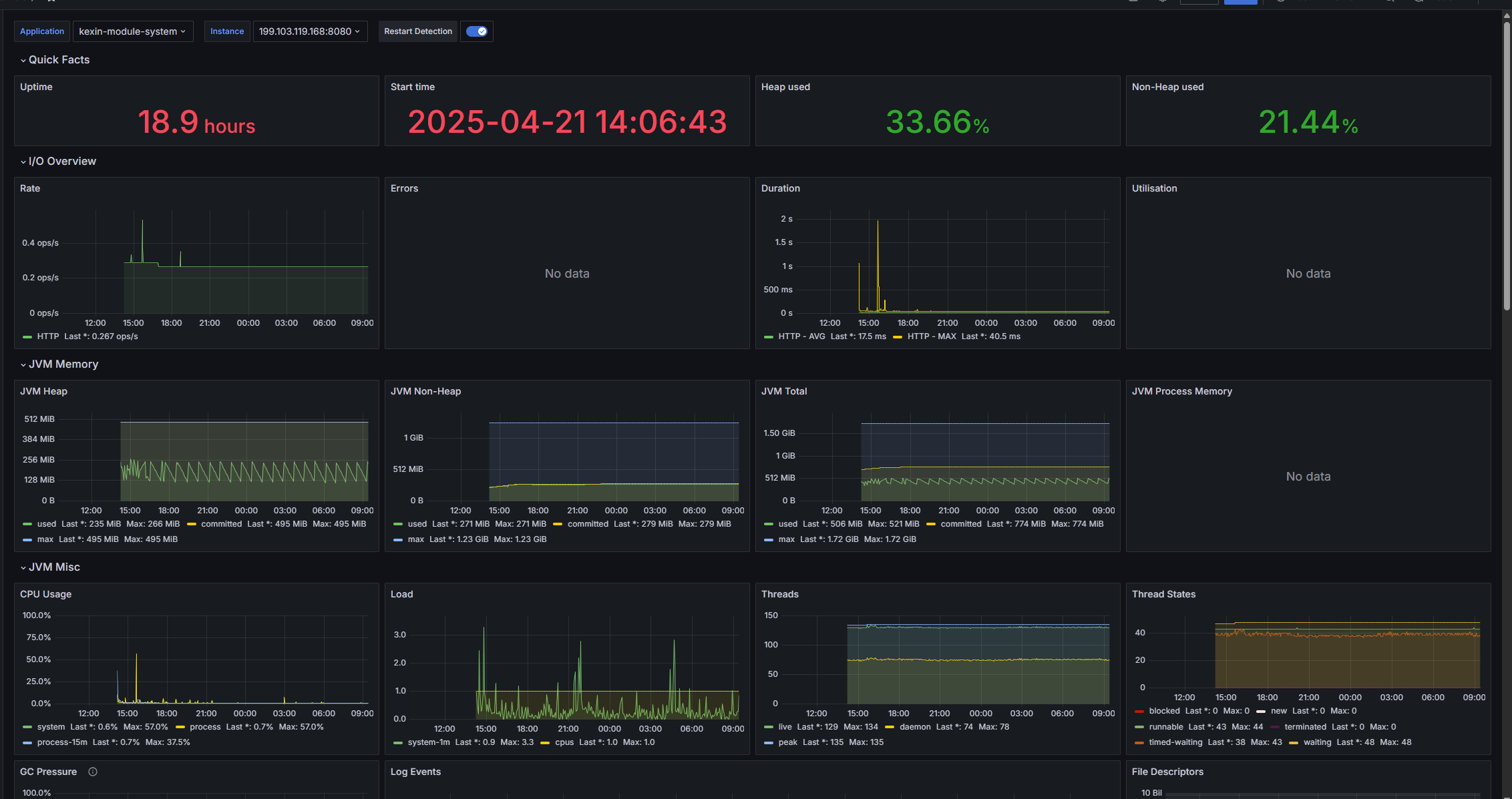Collapse the I/O Overview row
1512x799 pixels.
(x=58, y=161)
